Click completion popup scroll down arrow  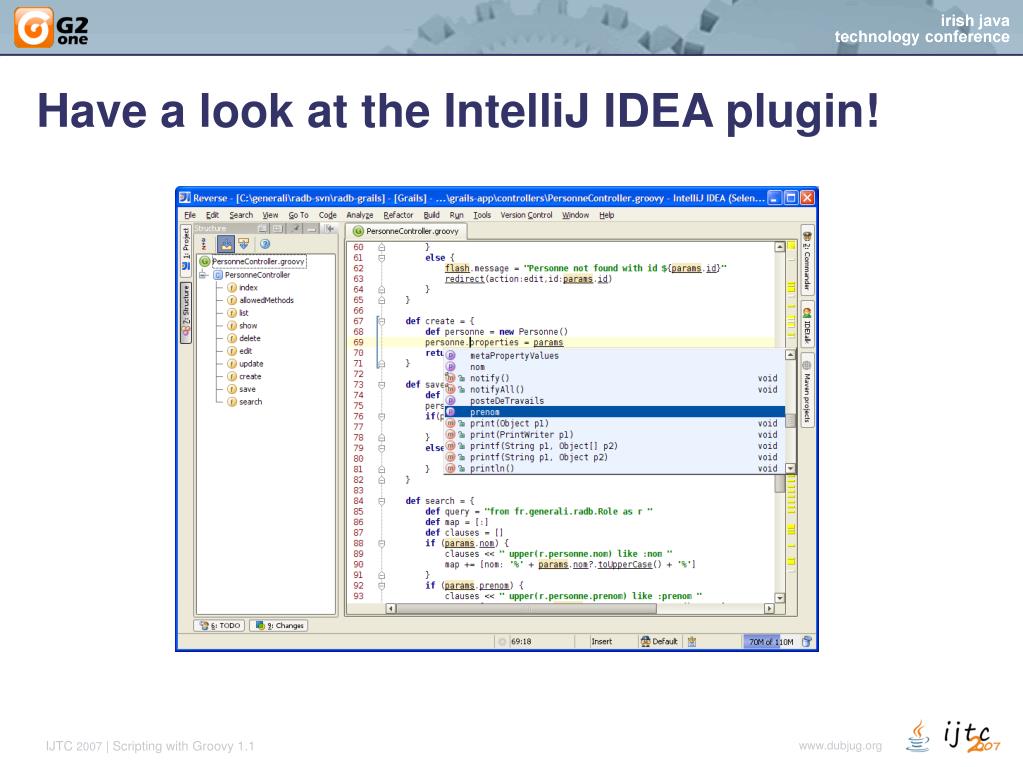790,468
